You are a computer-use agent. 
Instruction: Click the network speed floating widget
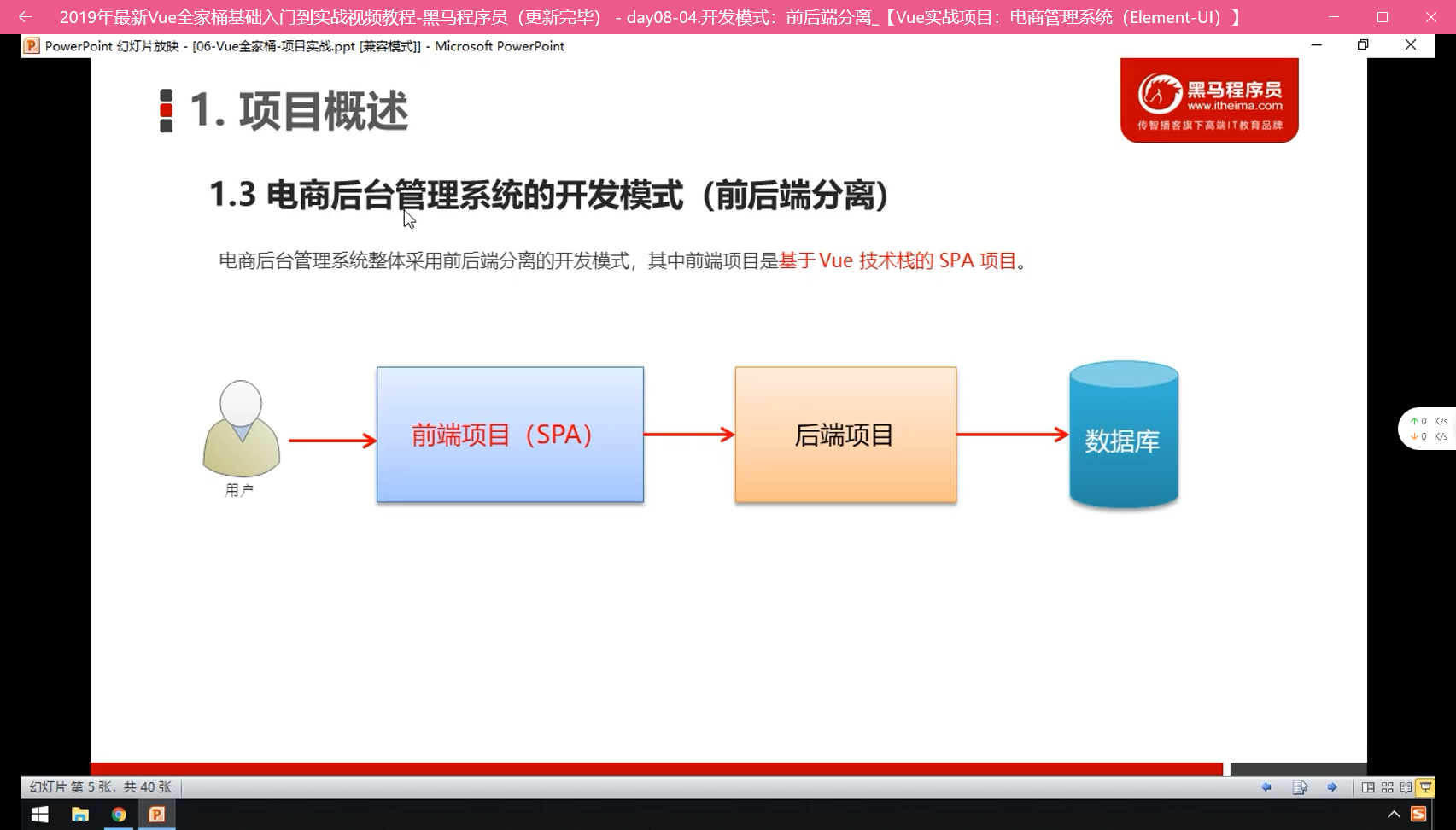point(1428,429)
